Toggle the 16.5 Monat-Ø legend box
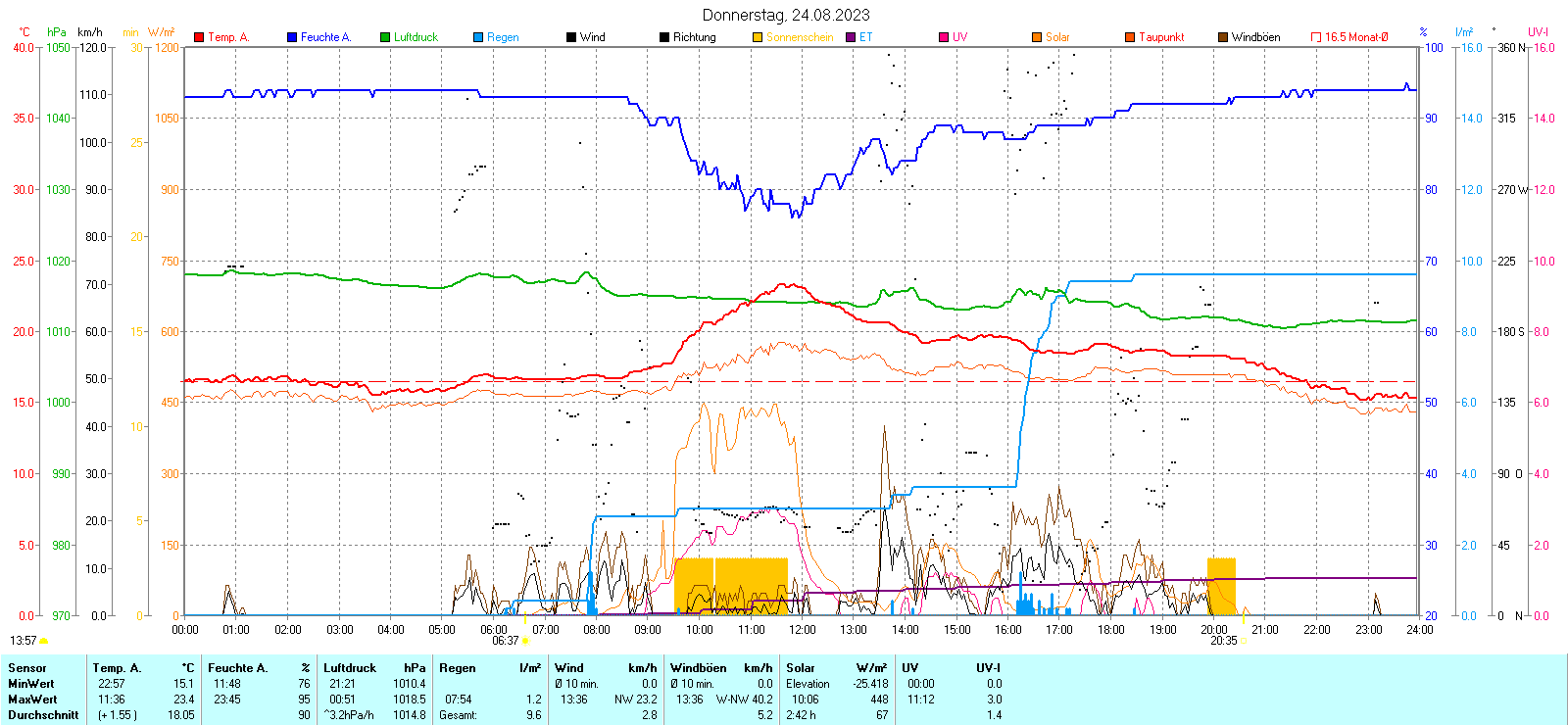1568x725 pixels. pyautogui.click(x=1316, y=37)
